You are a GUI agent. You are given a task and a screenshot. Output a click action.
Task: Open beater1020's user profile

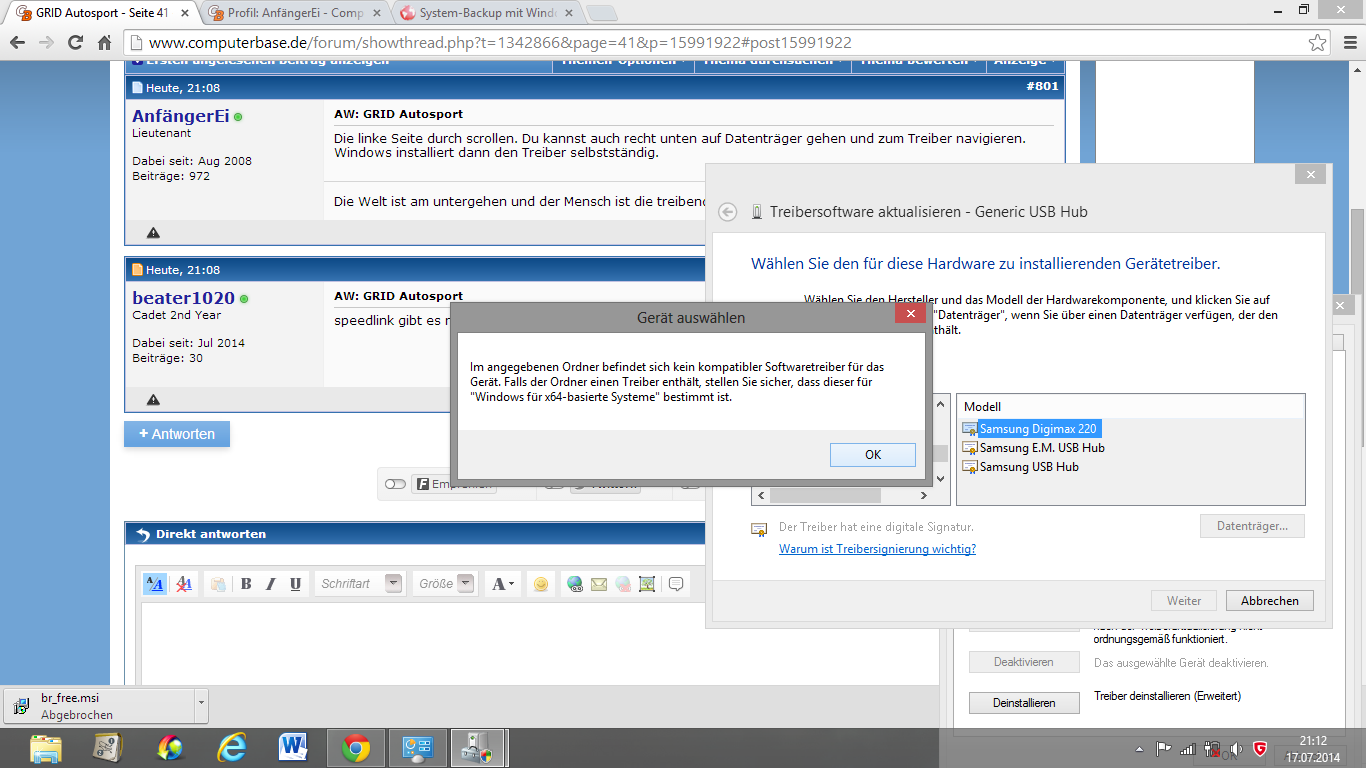[x=183, y=298]
